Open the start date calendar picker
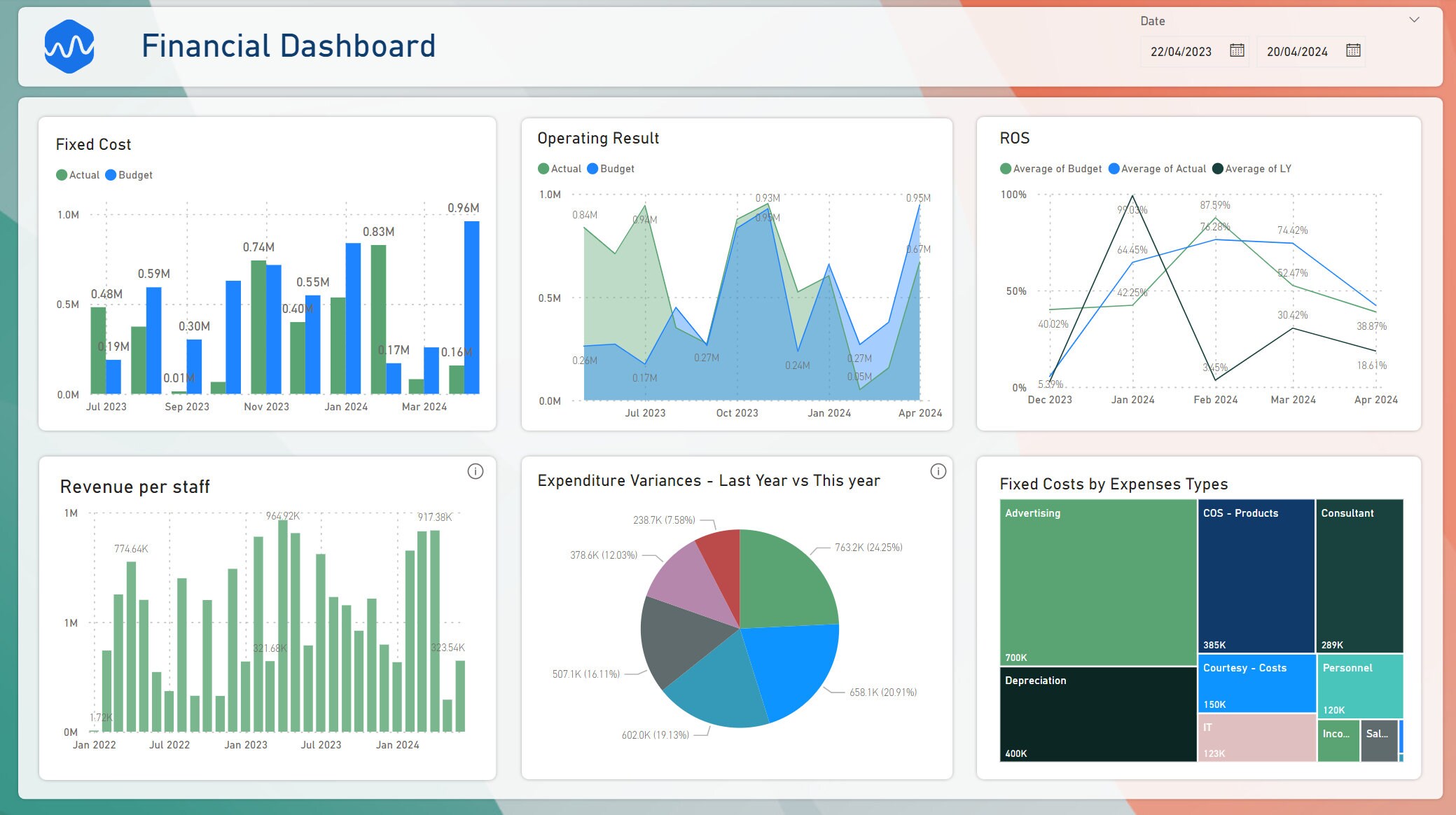Image resolution: width=1456 pixels, height=815 pixels. pyautogui.click(x=1237, y=51)
